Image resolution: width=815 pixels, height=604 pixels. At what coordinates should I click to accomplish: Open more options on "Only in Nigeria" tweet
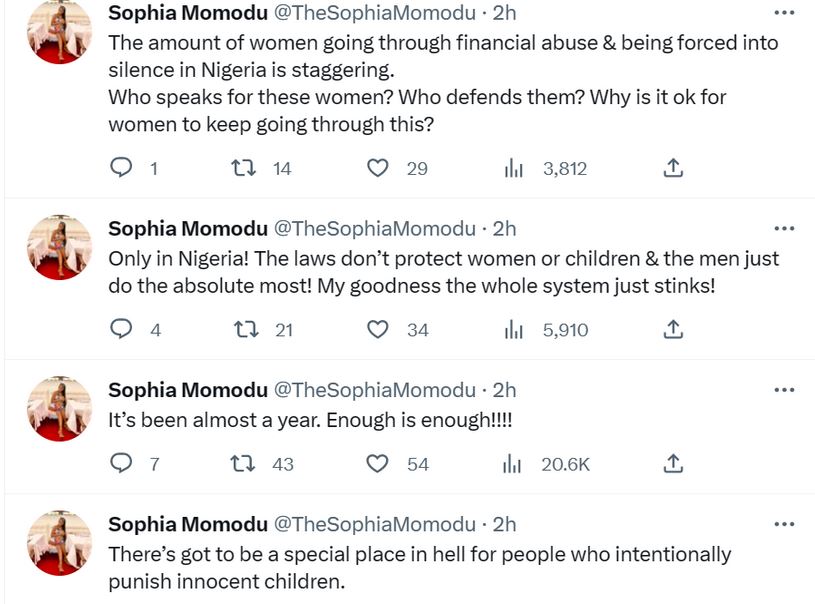pos(785,229)
